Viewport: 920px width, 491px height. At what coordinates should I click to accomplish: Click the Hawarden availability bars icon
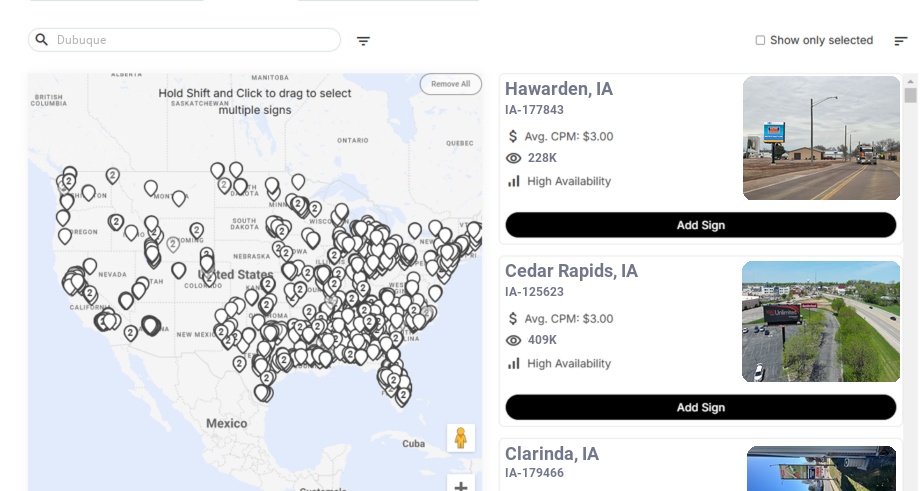pyautogui.click(x=514, y=181)
